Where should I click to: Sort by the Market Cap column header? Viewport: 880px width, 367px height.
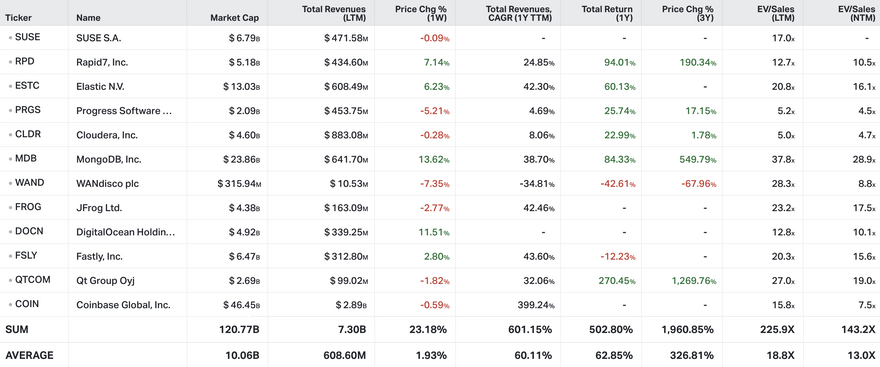tap(235, 17)
